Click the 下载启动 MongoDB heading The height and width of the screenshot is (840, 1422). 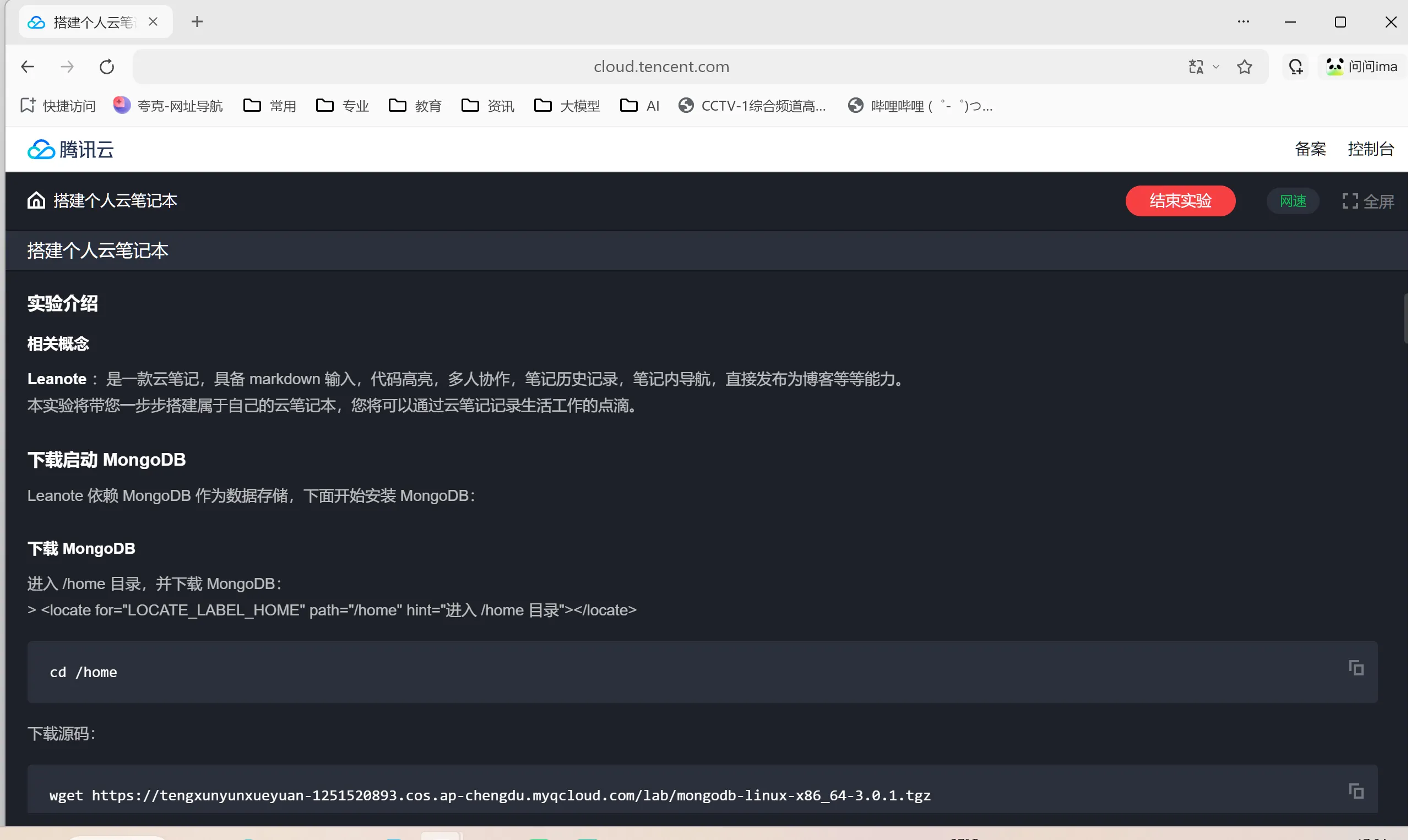tap(106, 460)
